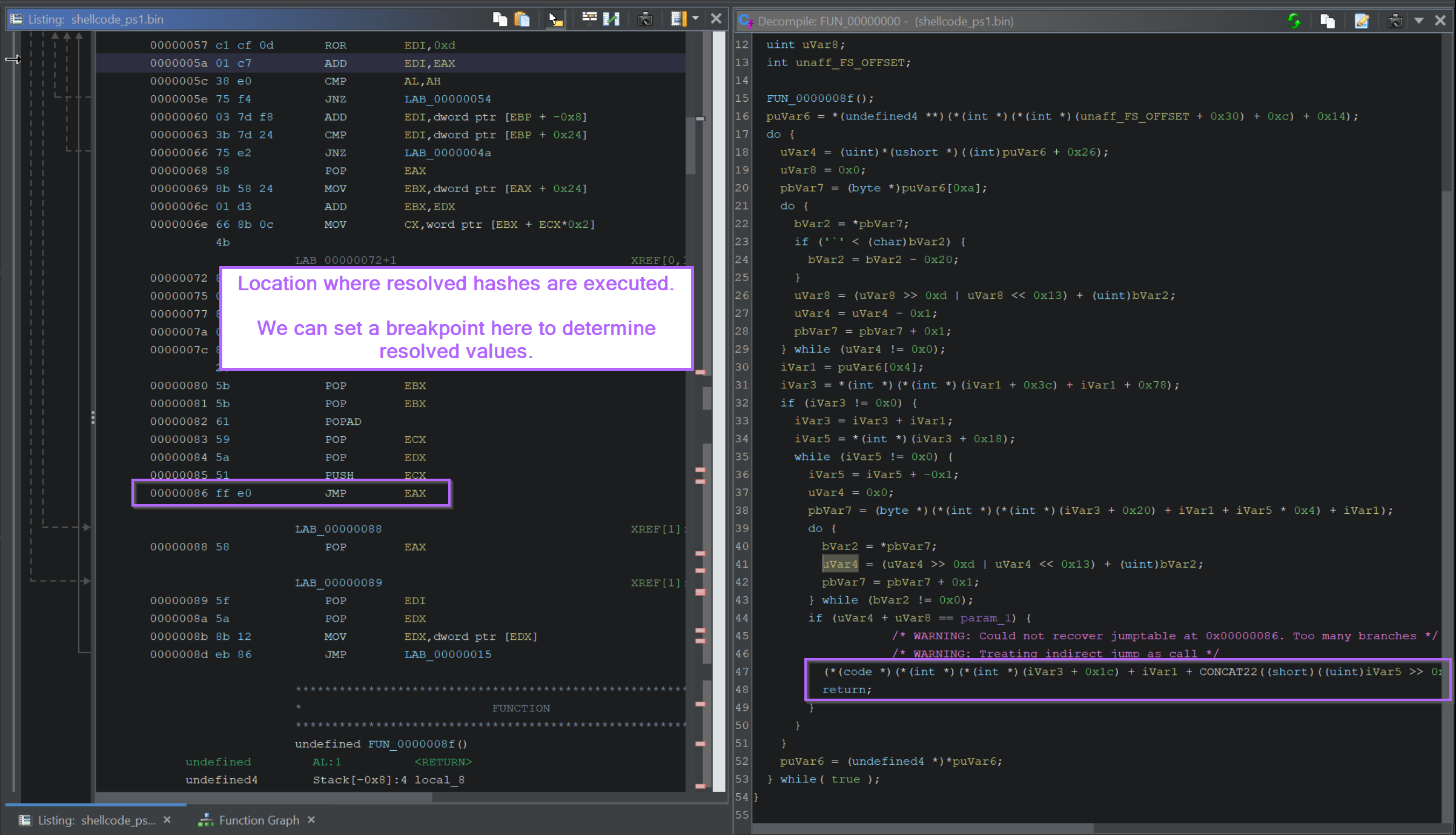Re-decompile with the green refresh icon

click(x=1294, y=21)
